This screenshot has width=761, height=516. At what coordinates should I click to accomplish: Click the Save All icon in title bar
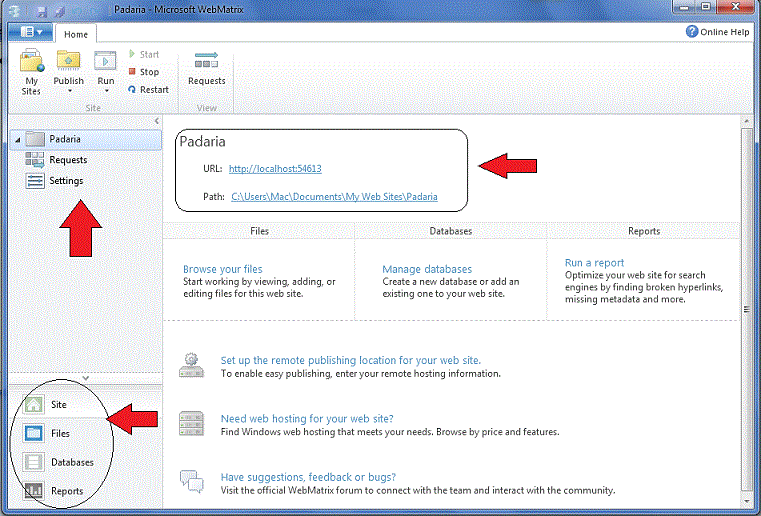[61, 10]
